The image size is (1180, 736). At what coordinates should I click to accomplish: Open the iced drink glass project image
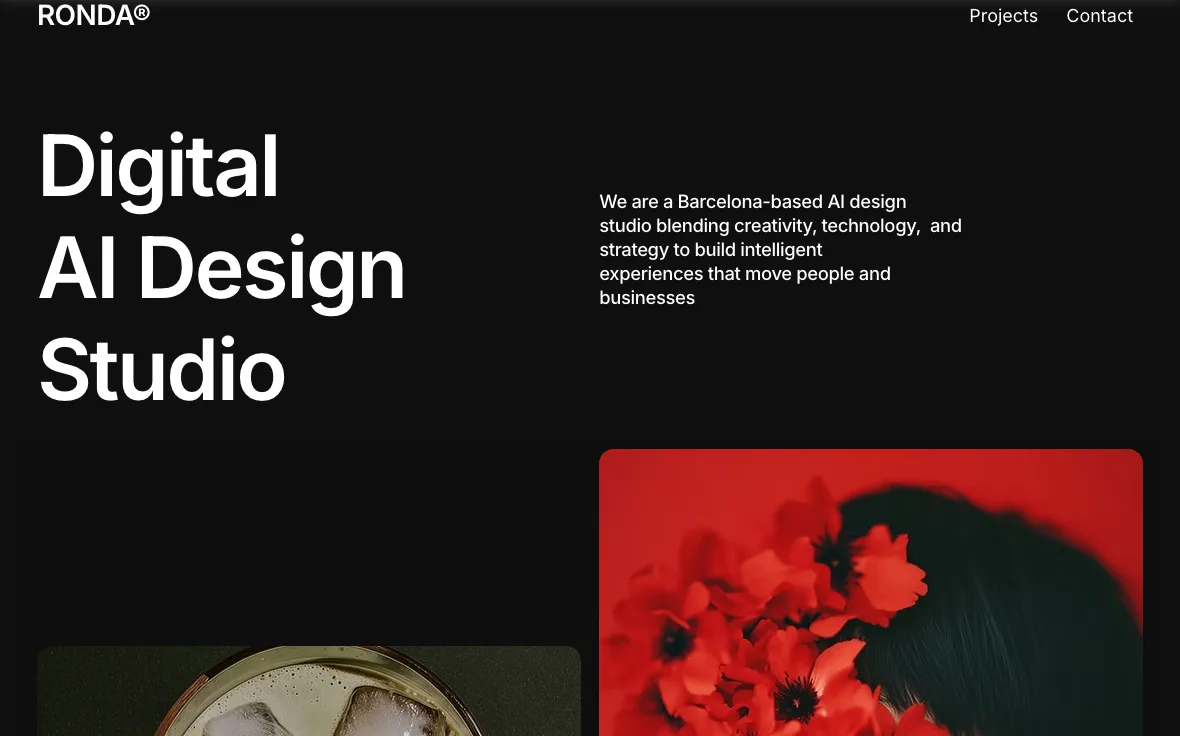pyautogui.click(x=309, y=691)
